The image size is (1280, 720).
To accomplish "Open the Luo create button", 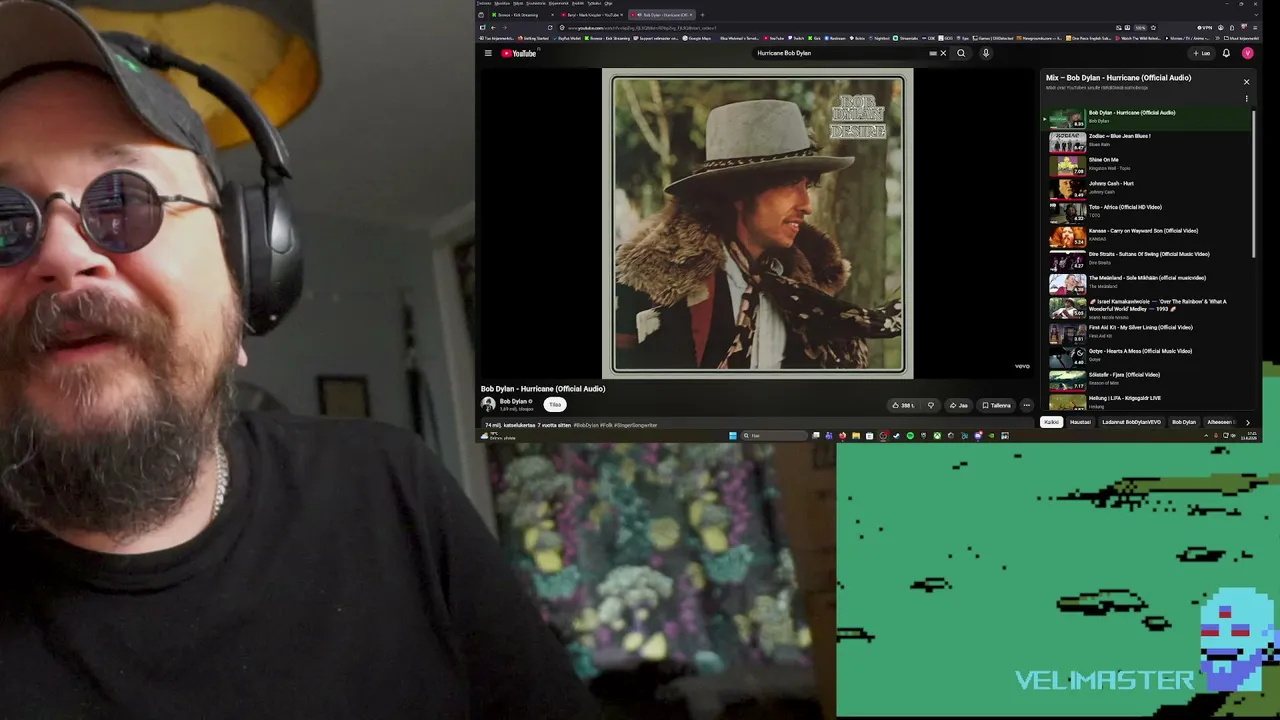I will tap(1201, 53).
